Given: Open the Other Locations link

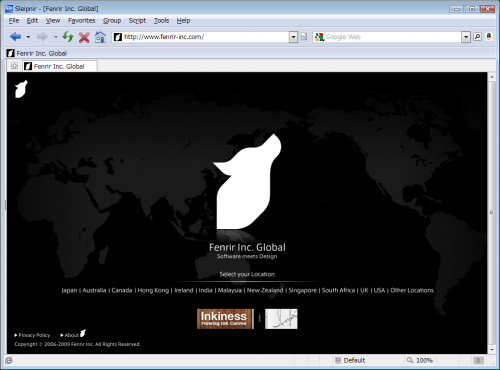Looking at the screenshot, I should (x=412, y=290).
